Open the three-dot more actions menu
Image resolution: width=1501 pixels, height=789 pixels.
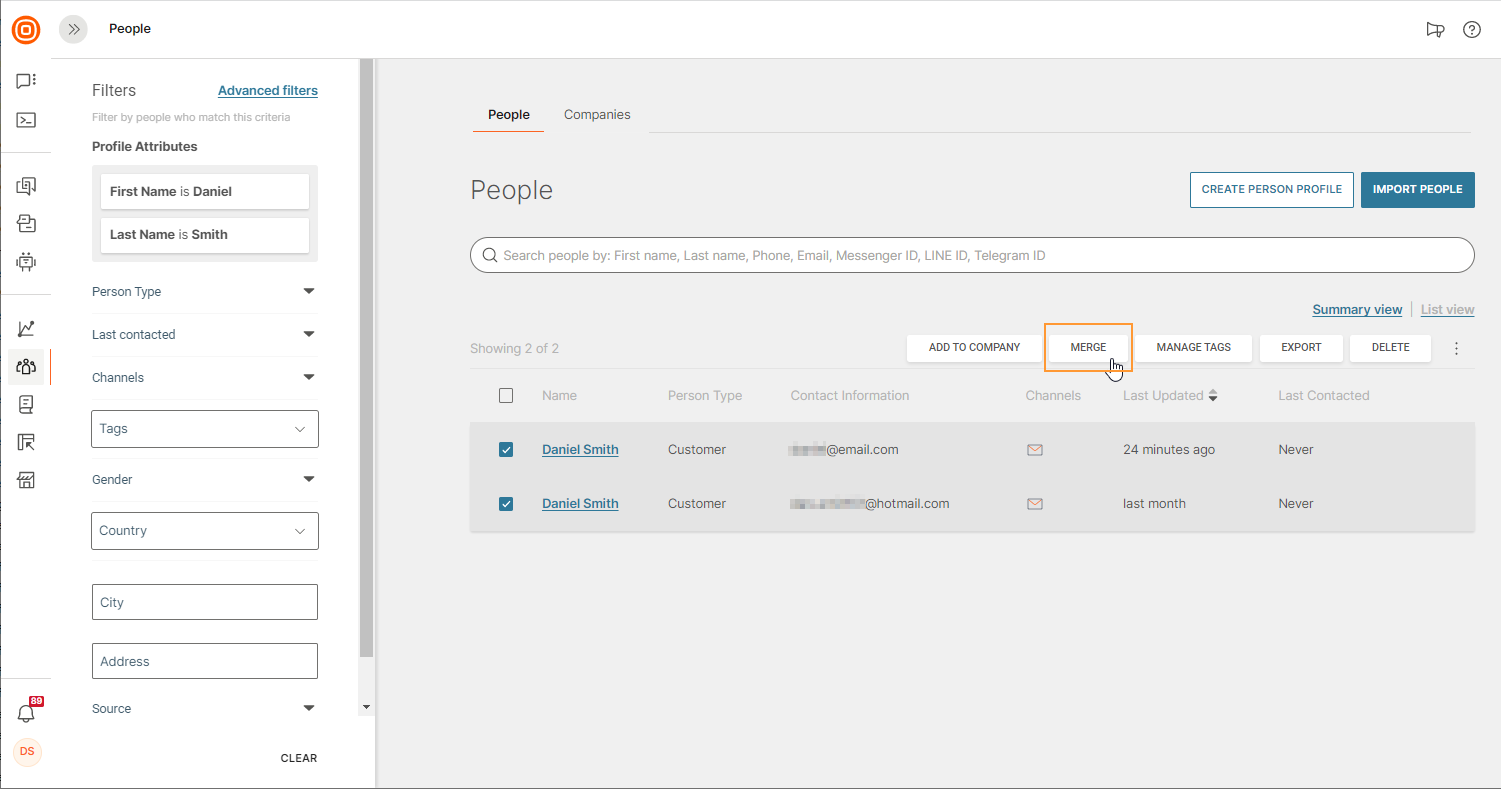(x=1456, y=348)
